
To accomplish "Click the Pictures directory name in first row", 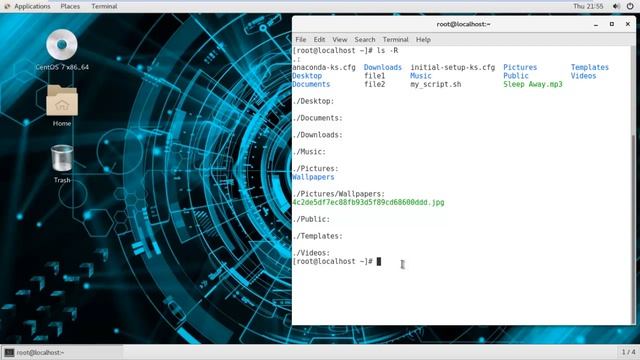I will coord(520,67).
